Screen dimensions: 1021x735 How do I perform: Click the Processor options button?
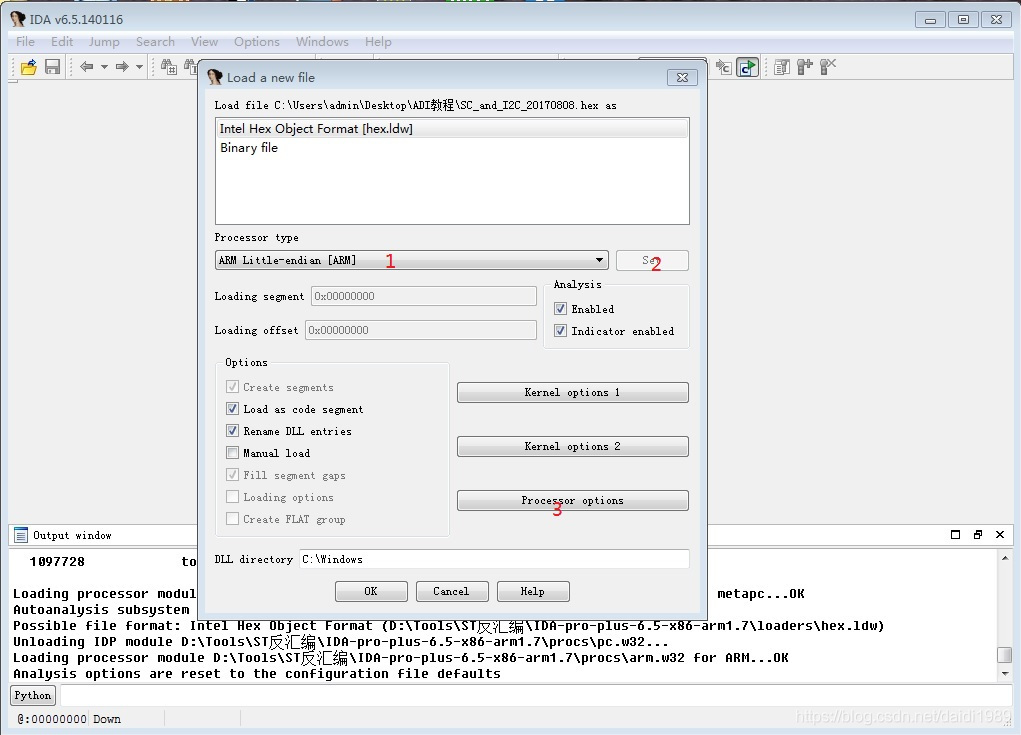click(572, 500)
